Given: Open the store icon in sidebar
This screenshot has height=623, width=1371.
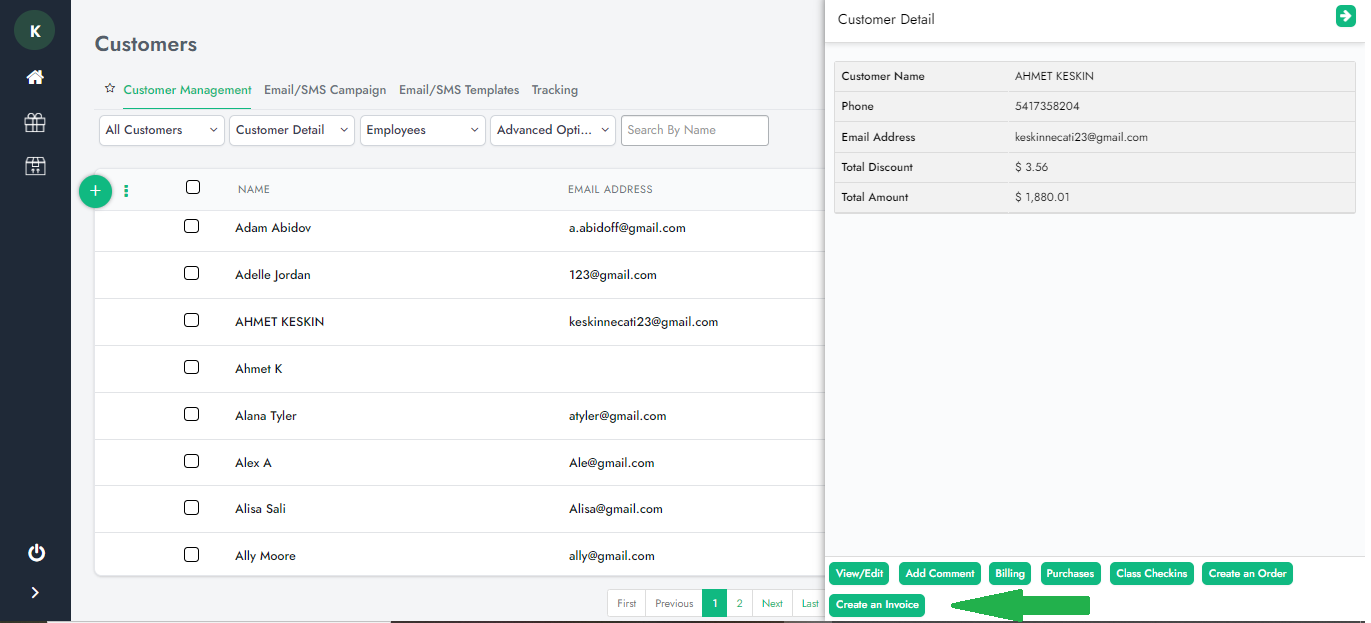Looking at the screenshot, I should click(35, 166).
